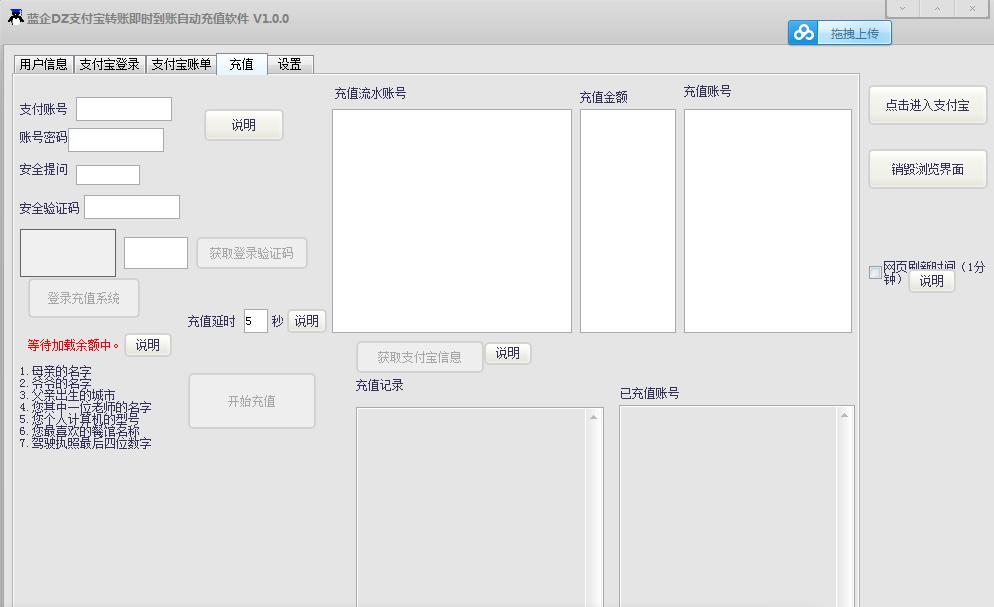
Task: Switch to the 用户信息 tab
Action: click(x=43, y=64)
